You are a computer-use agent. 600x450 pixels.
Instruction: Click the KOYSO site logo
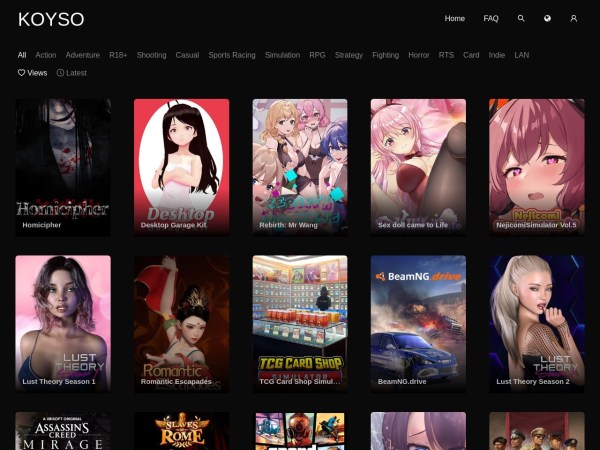(x=51, y=19)
